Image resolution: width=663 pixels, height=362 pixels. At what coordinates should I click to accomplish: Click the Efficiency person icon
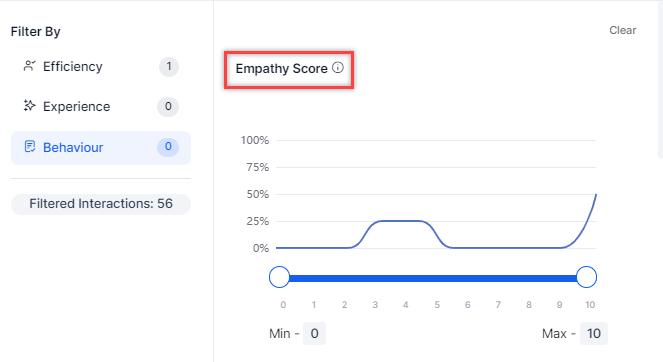(29, 66)
